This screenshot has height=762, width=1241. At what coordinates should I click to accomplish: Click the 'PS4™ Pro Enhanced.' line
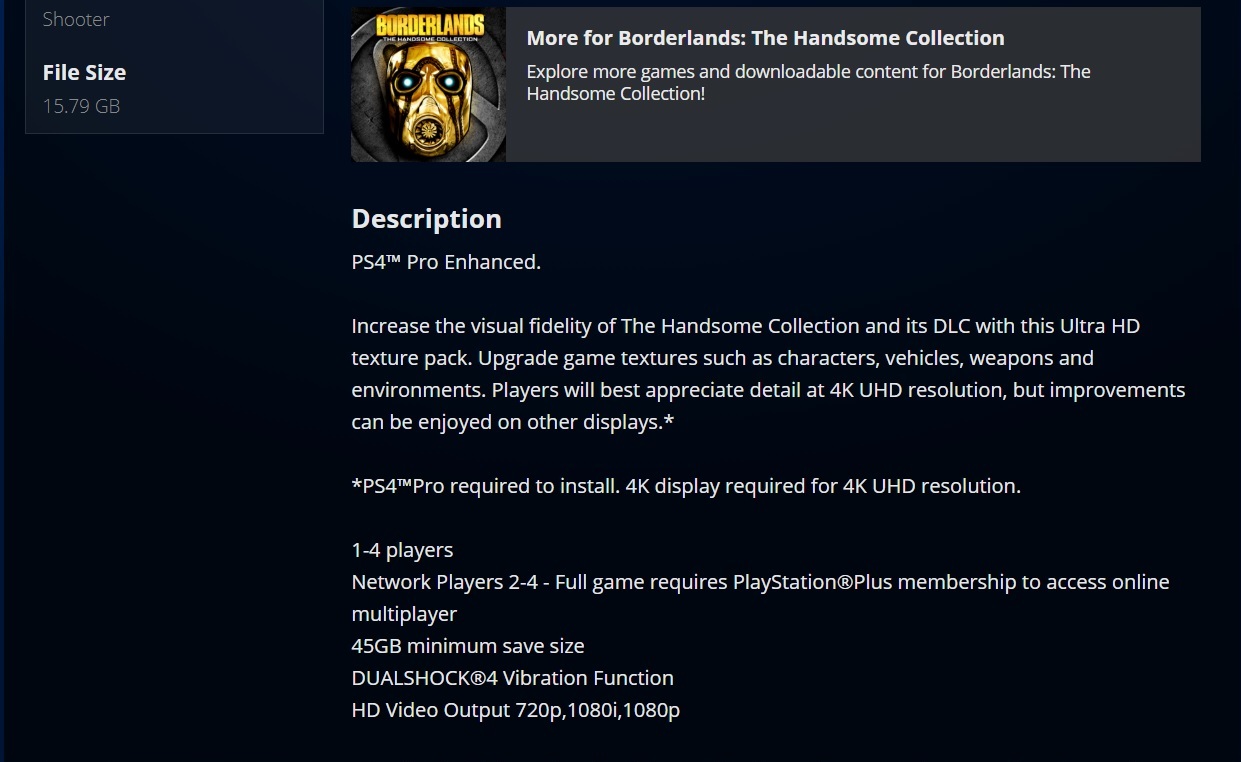[x=446, y=262]
